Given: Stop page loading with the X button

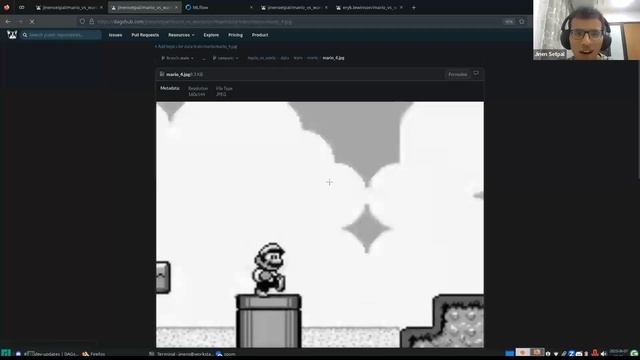Looking at the screenshot, I should 32,21.
